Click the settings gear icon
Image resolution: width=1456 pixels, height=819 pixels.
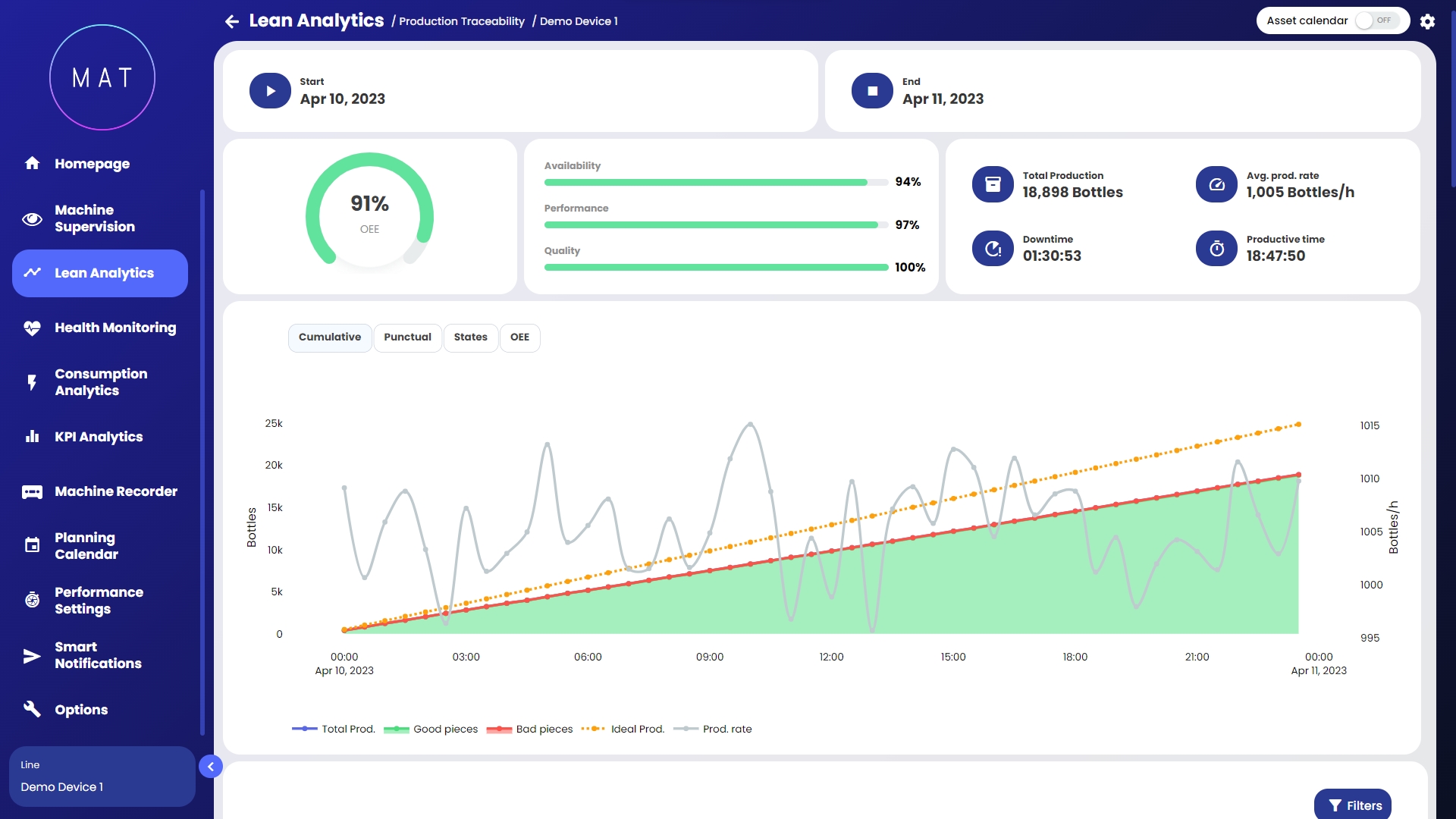coord(1427,21)
